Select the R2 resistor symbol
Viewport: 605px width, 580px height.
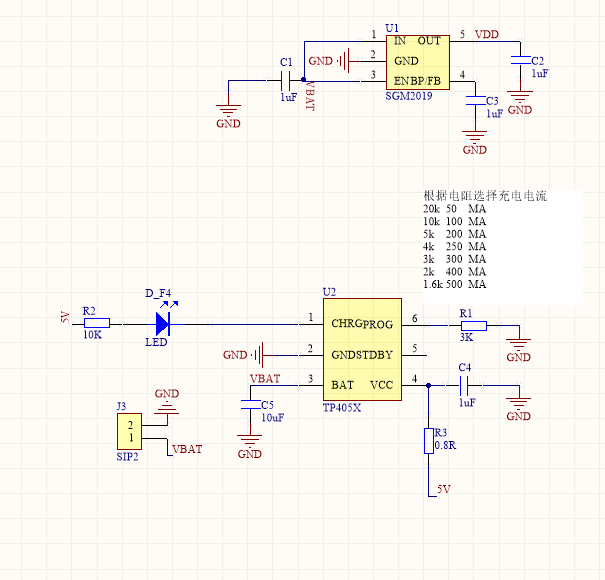(x=97, y=323)
